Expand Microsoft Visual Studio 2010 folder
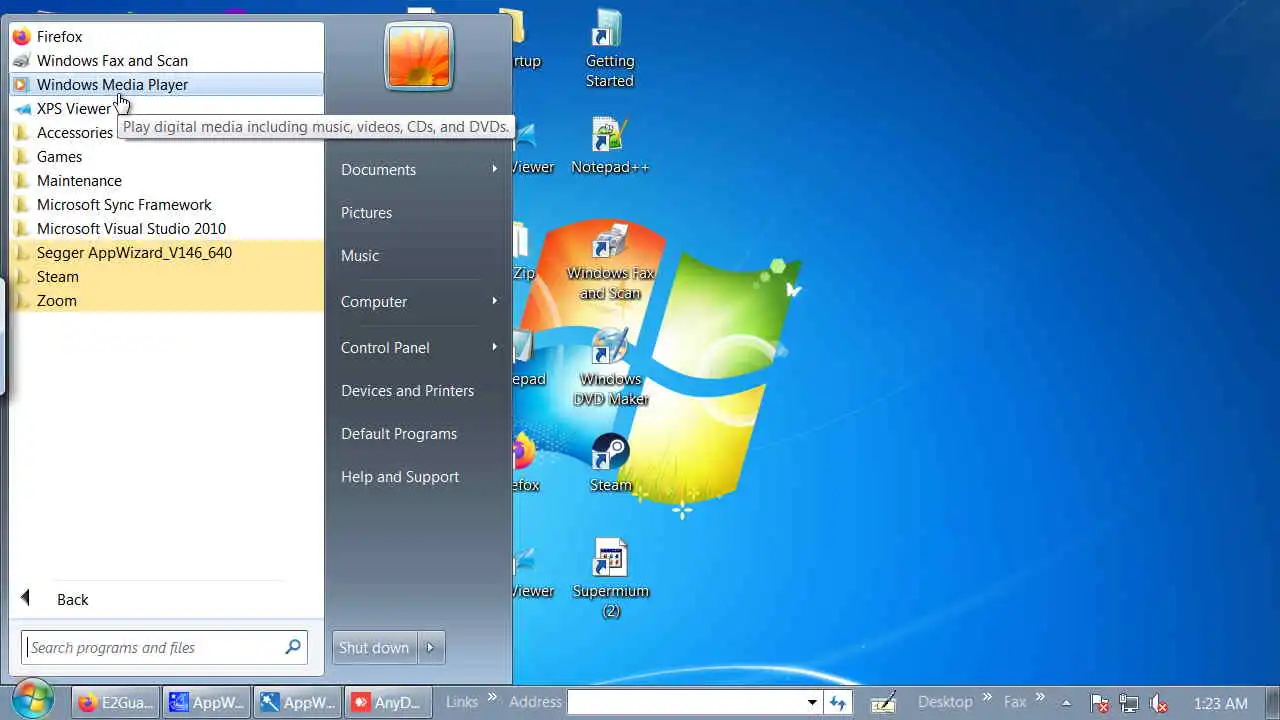Image resolution: width=1280 pixels, height=720 pixels. click(x=166, y=228)
